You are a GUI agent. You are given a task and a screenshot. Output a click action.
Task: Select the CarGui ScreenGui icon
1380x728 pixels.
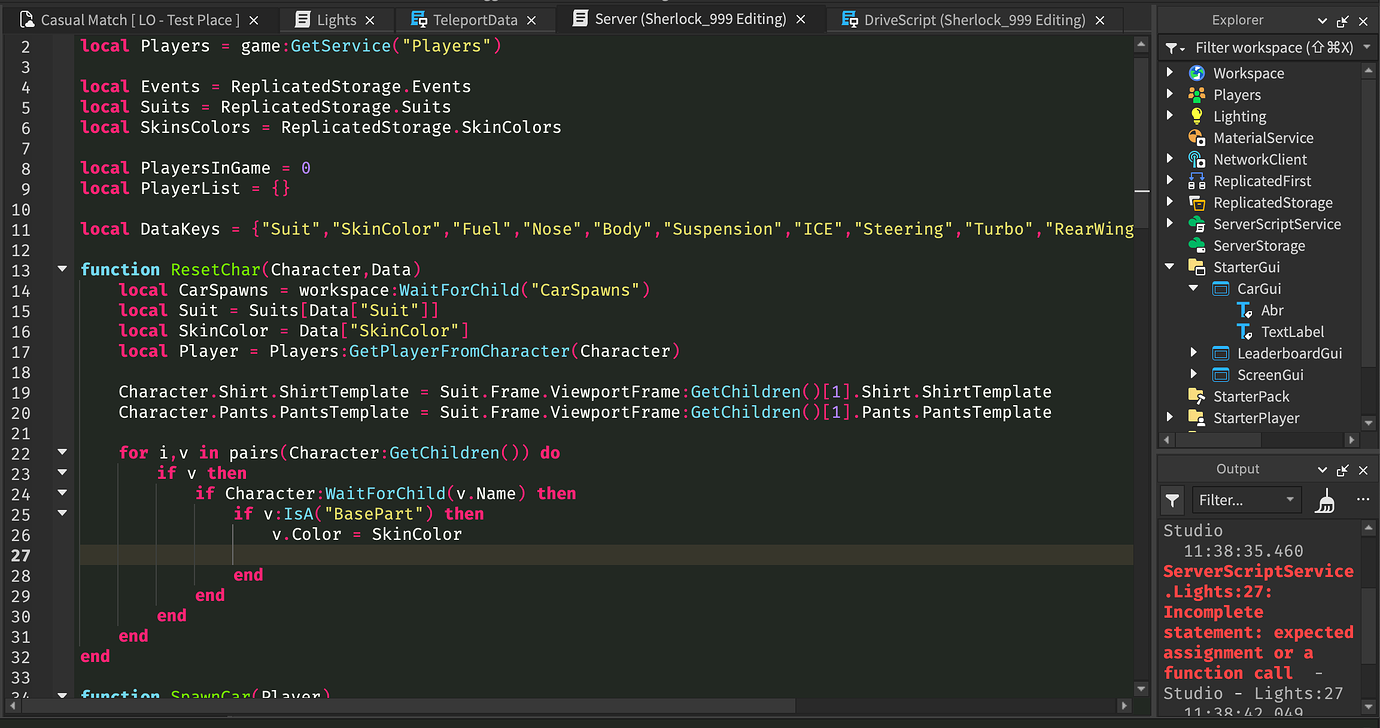point(1220,288)
